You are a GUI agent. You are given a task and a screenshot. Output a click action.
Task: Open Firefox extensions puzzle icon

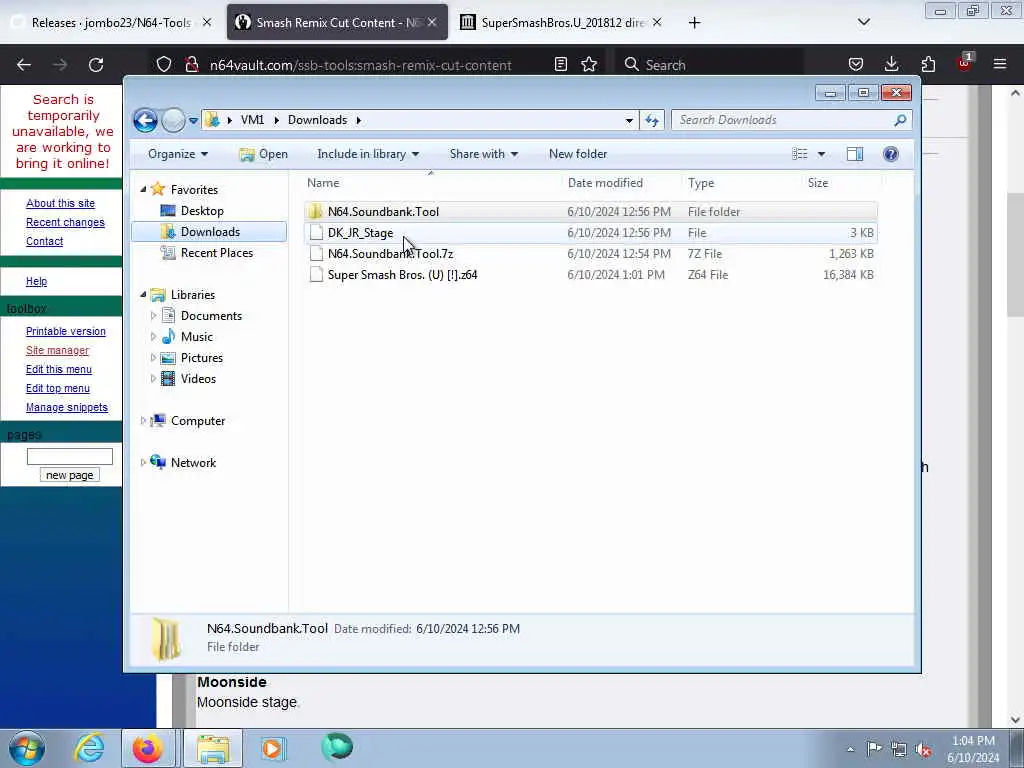pos(928,64)
